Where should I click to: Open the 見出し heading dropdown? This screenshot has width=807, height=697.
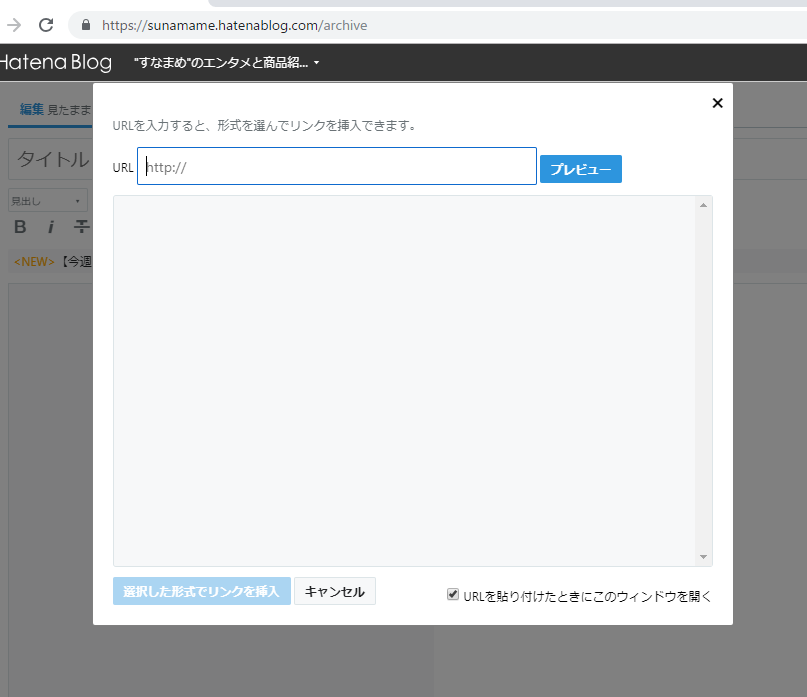(47, 201)
